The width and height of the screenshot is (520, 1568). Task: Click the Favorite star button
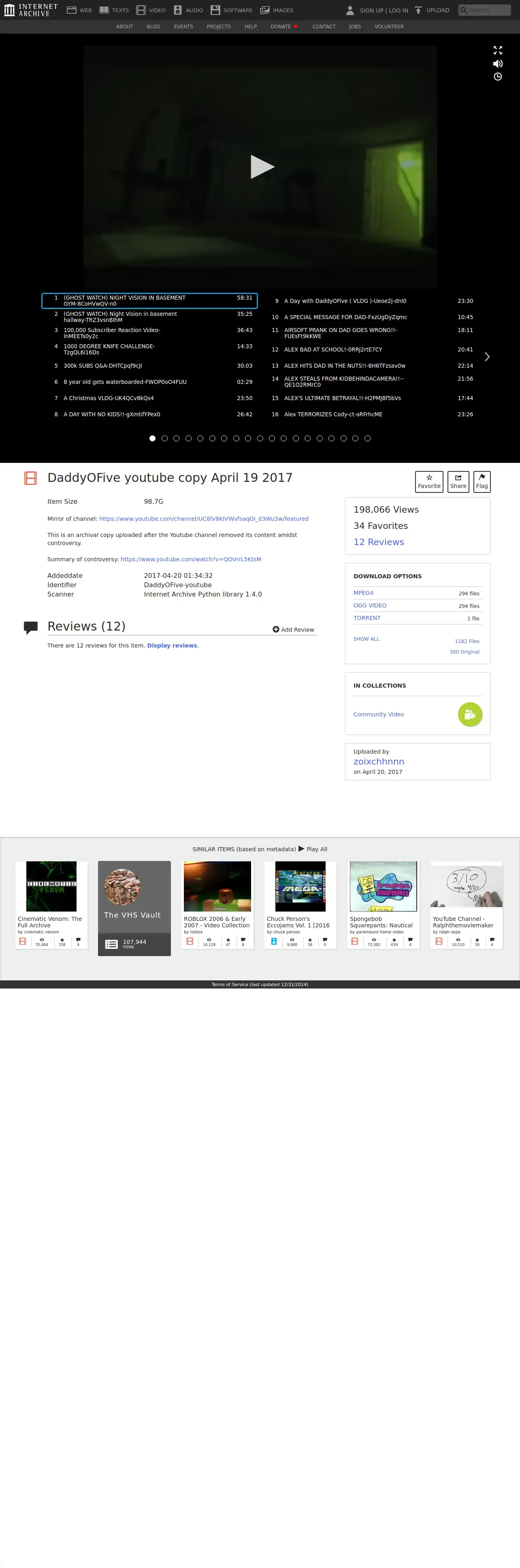[x=429, y=481]
